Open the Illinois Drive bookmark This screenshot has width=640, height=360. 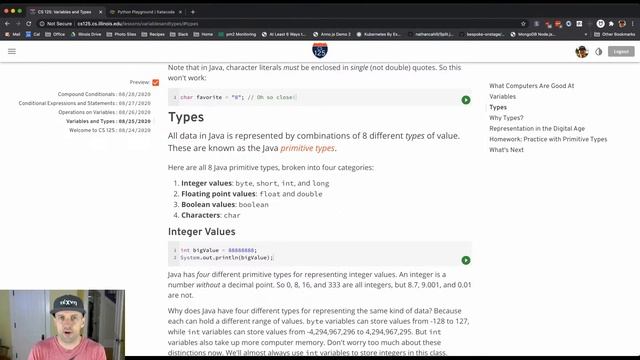pyautogui.click(x=86, y=34)
